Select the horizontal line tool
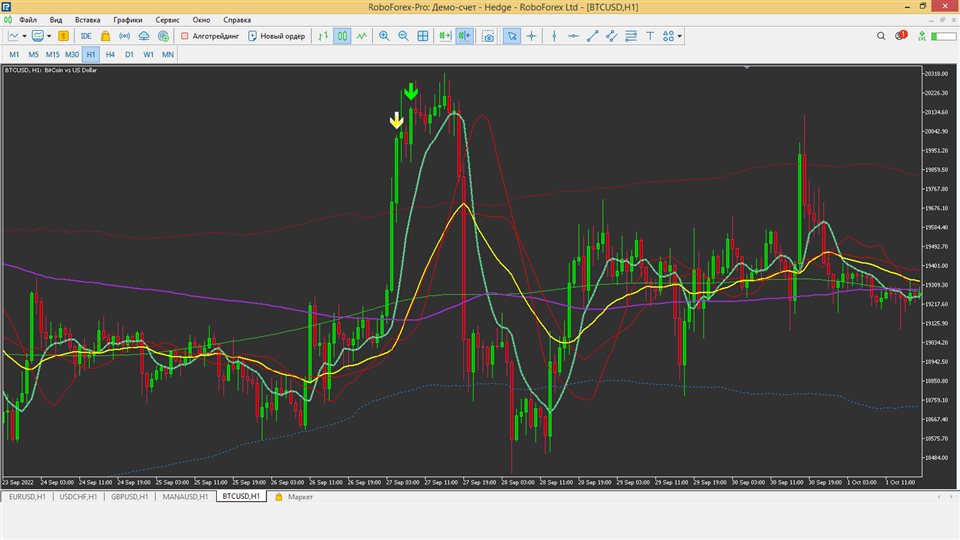The width and height of the screenshot is (960, 540). tap(573, 36)
